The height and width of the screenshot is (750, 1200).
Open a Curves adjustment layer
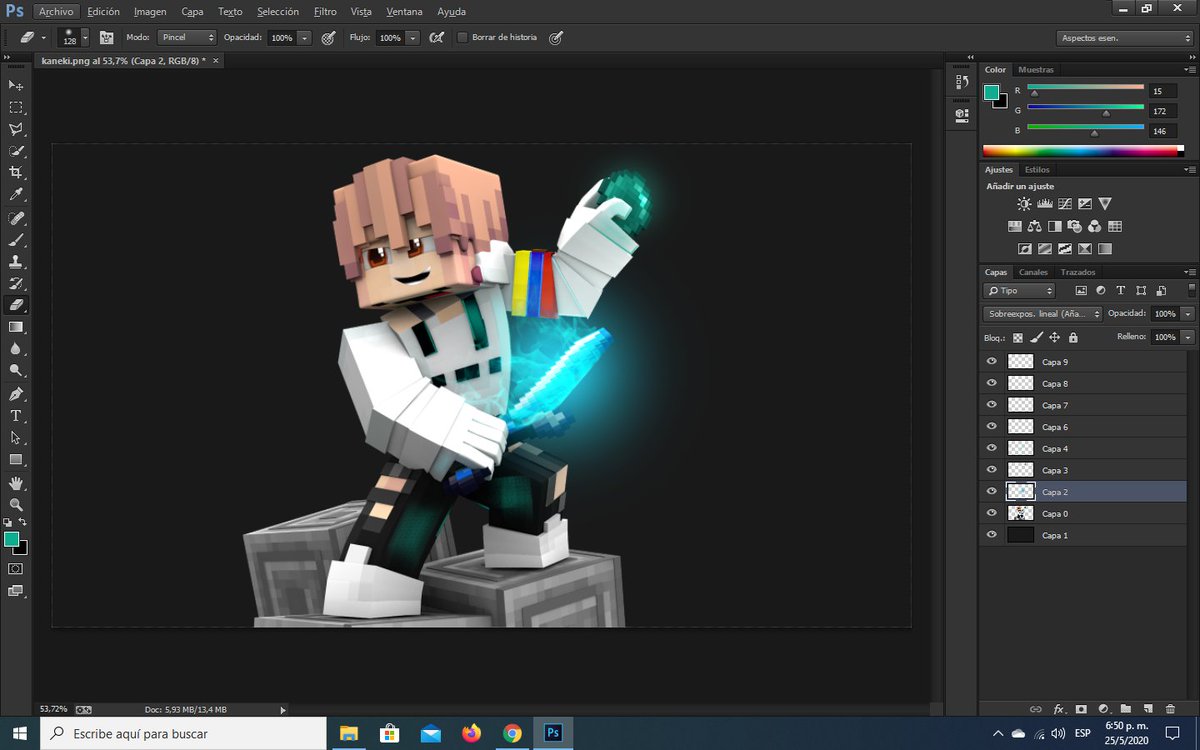click(x=1066, y=203)
